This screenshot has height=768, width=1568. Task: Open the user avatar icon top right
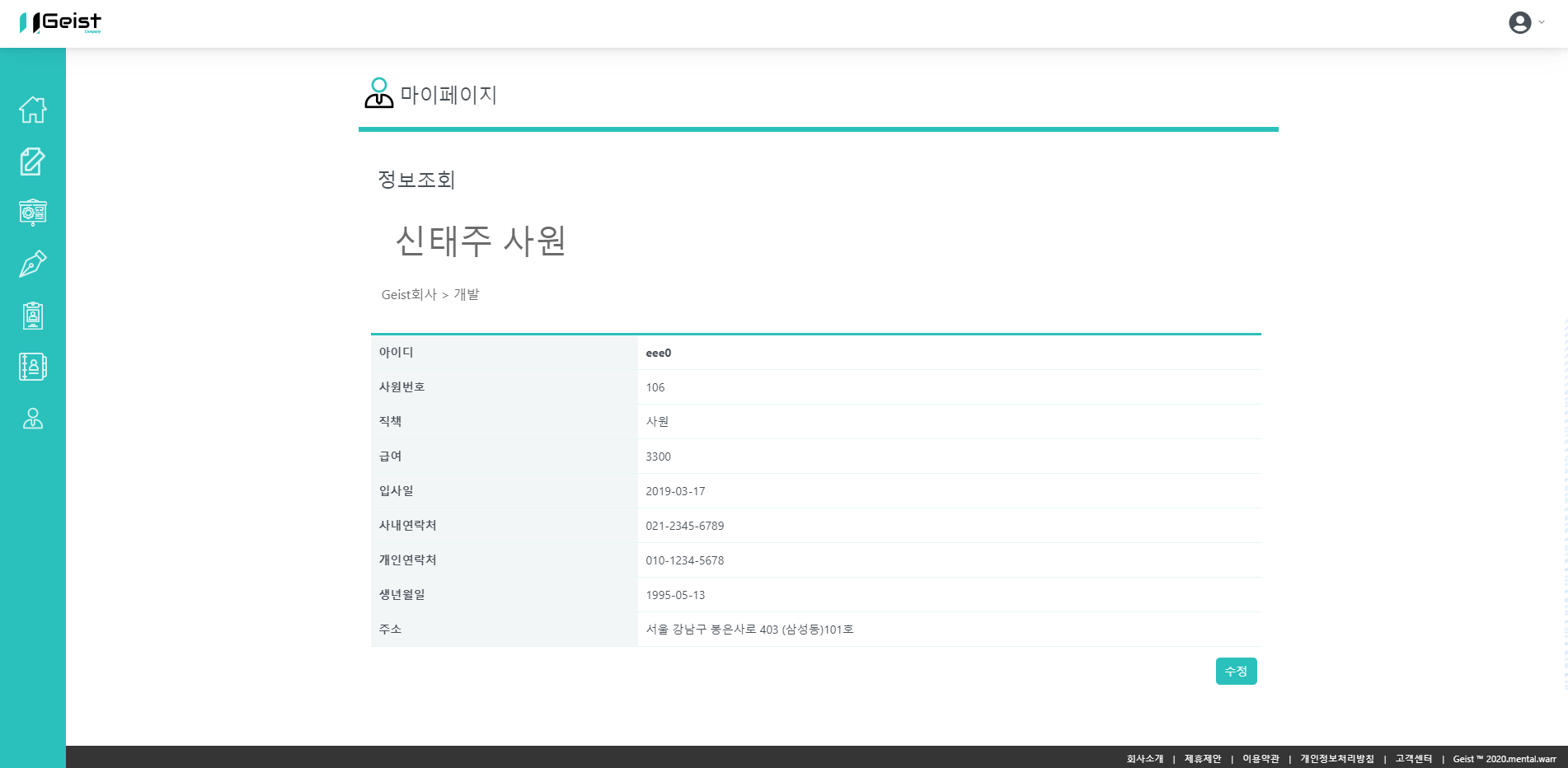[x=1519, y=22]
